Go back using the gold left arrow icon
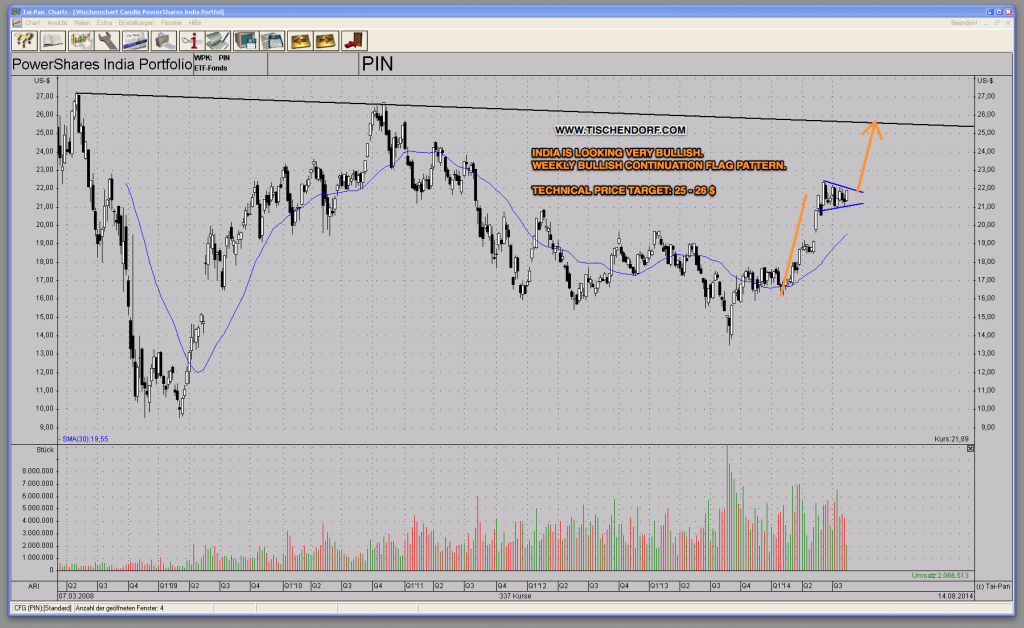 click(302, 40)
